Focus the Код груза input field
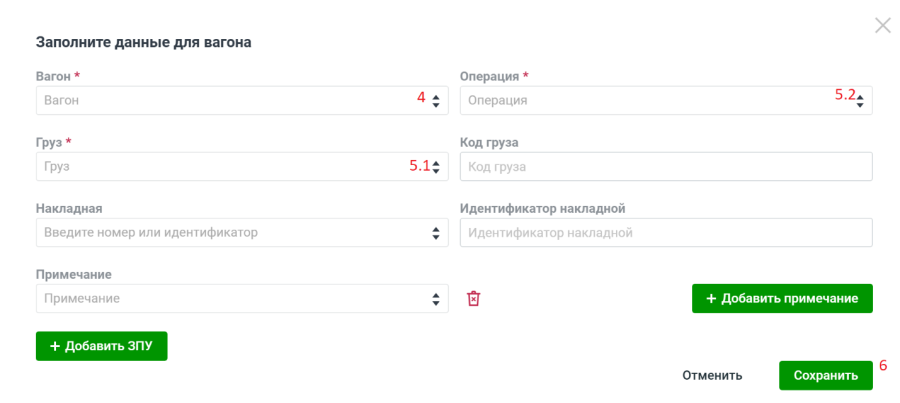 click(665, 167)
